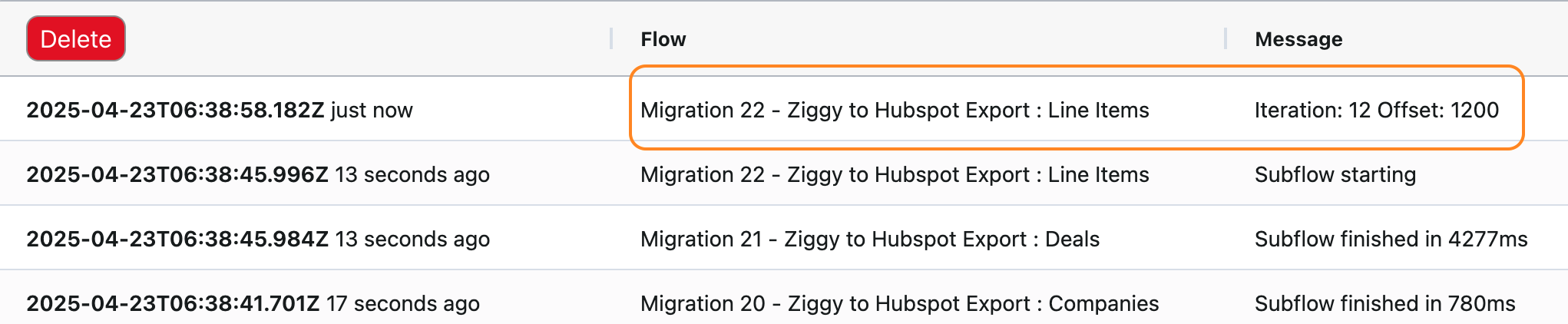Click the '17 seconds ago' time label

[403, 304]
